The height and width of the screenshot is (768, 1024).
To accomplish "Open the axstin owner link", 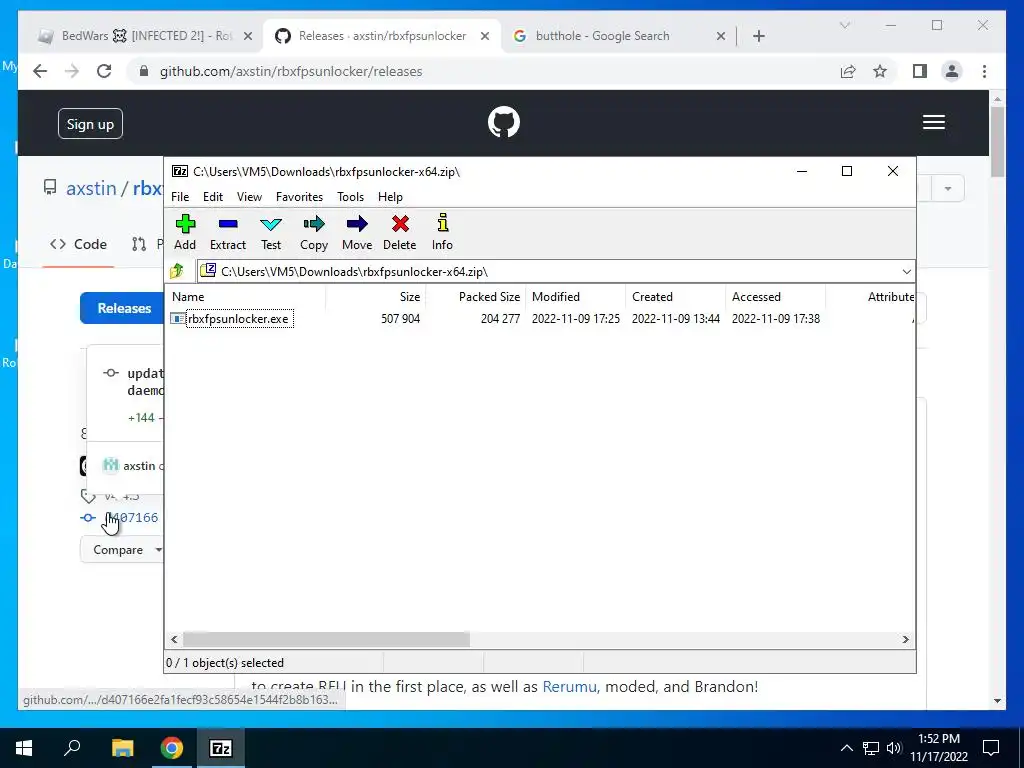I will 91,188.
